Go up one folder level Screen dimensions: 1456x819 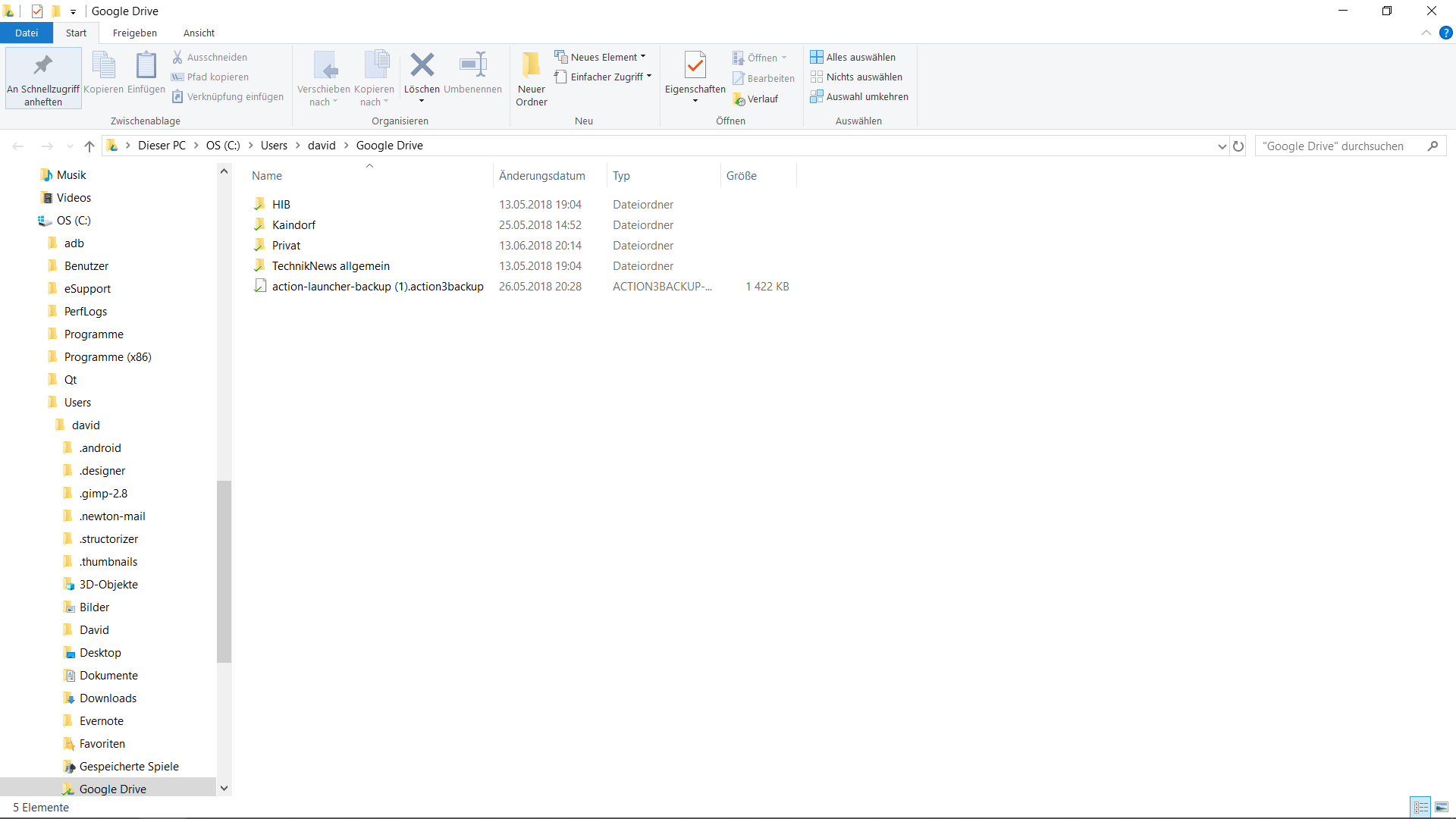[x=89, y=146]
